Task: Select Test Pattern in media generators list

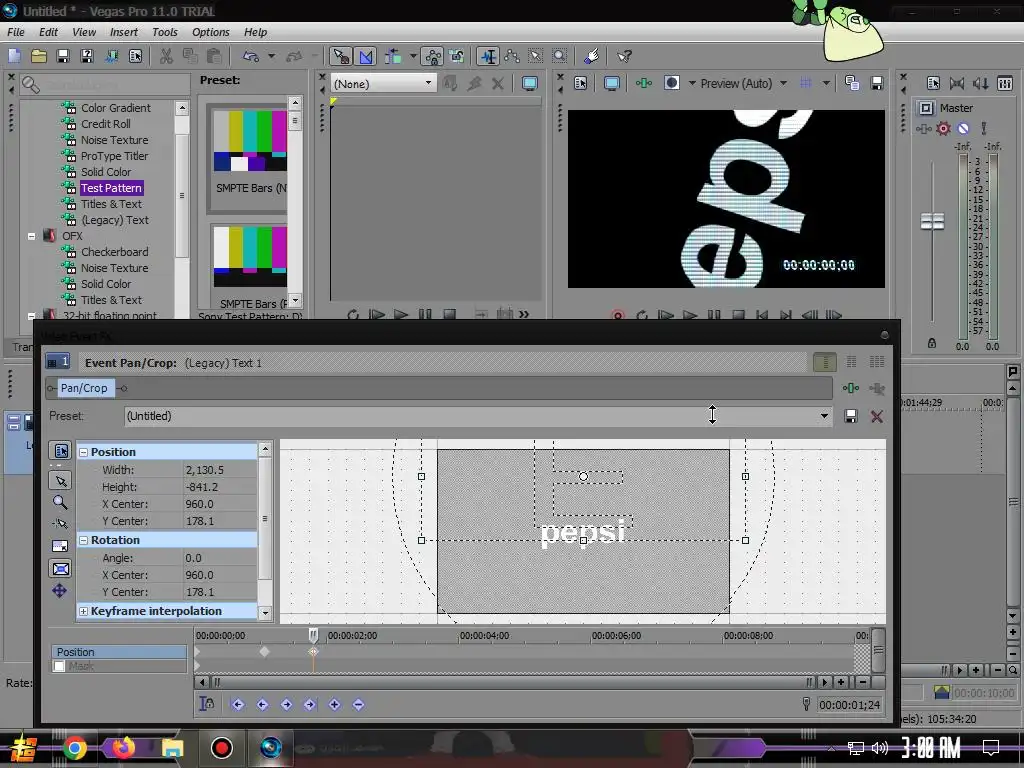Action: 111,188
